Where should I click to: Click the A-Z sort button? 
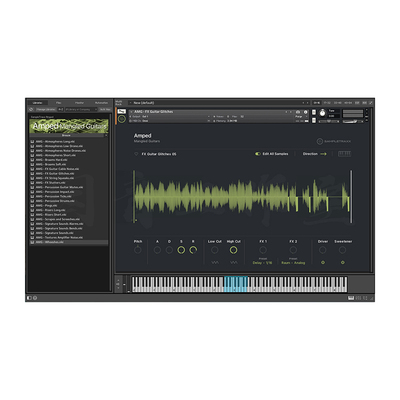click(61, 109)
